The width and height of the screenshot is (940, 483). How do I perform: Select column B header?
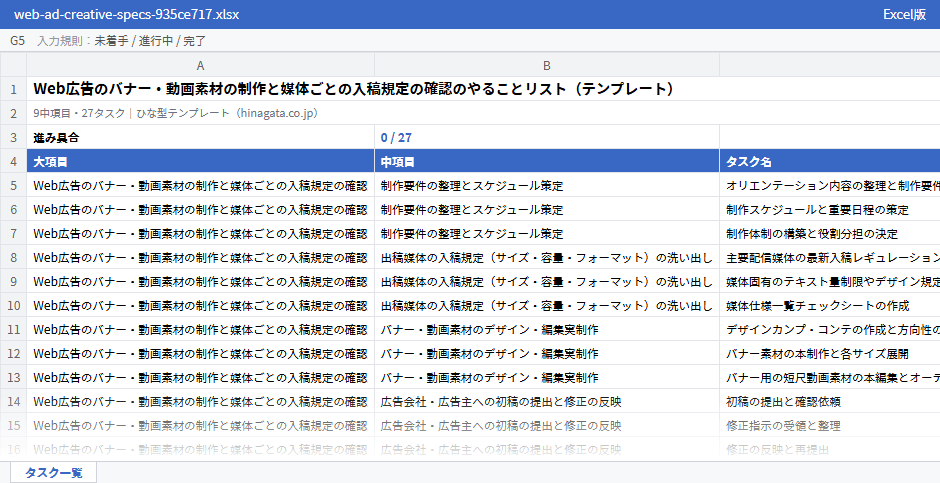point(547,65)
